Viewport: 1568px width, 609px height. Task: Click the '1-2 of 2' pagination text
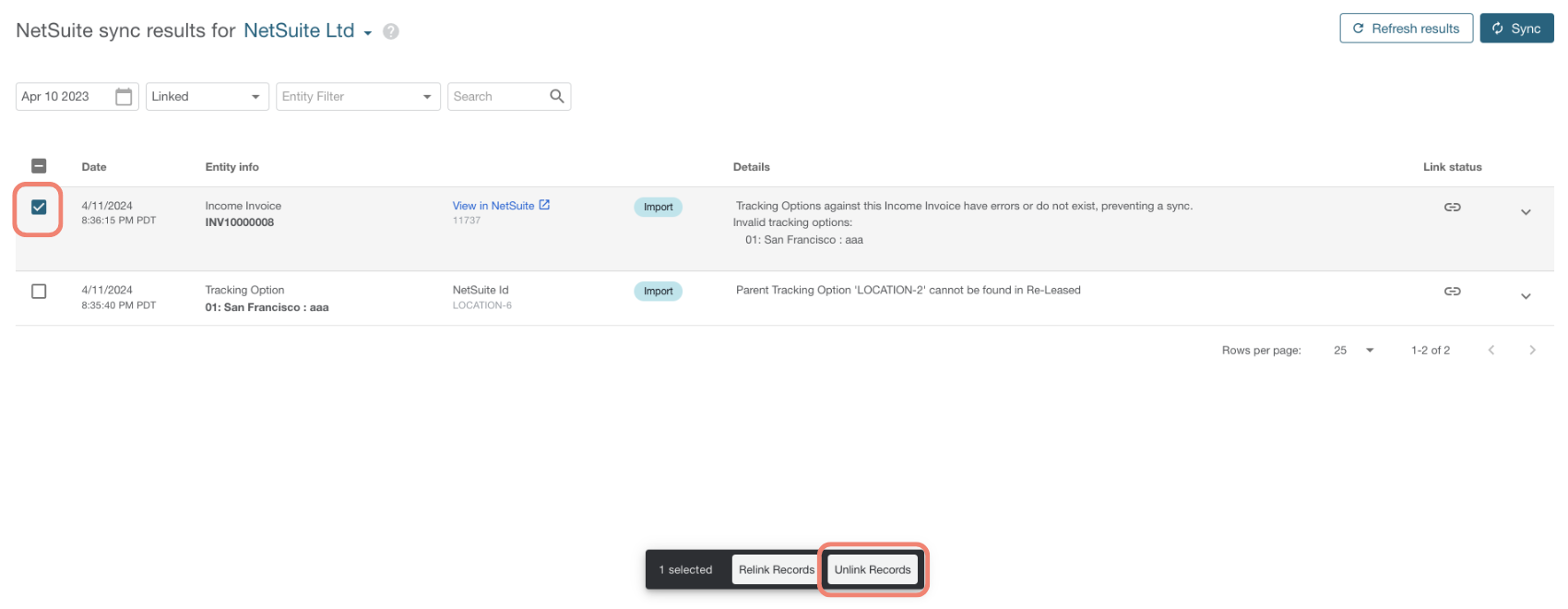[x=1431, y=351]
